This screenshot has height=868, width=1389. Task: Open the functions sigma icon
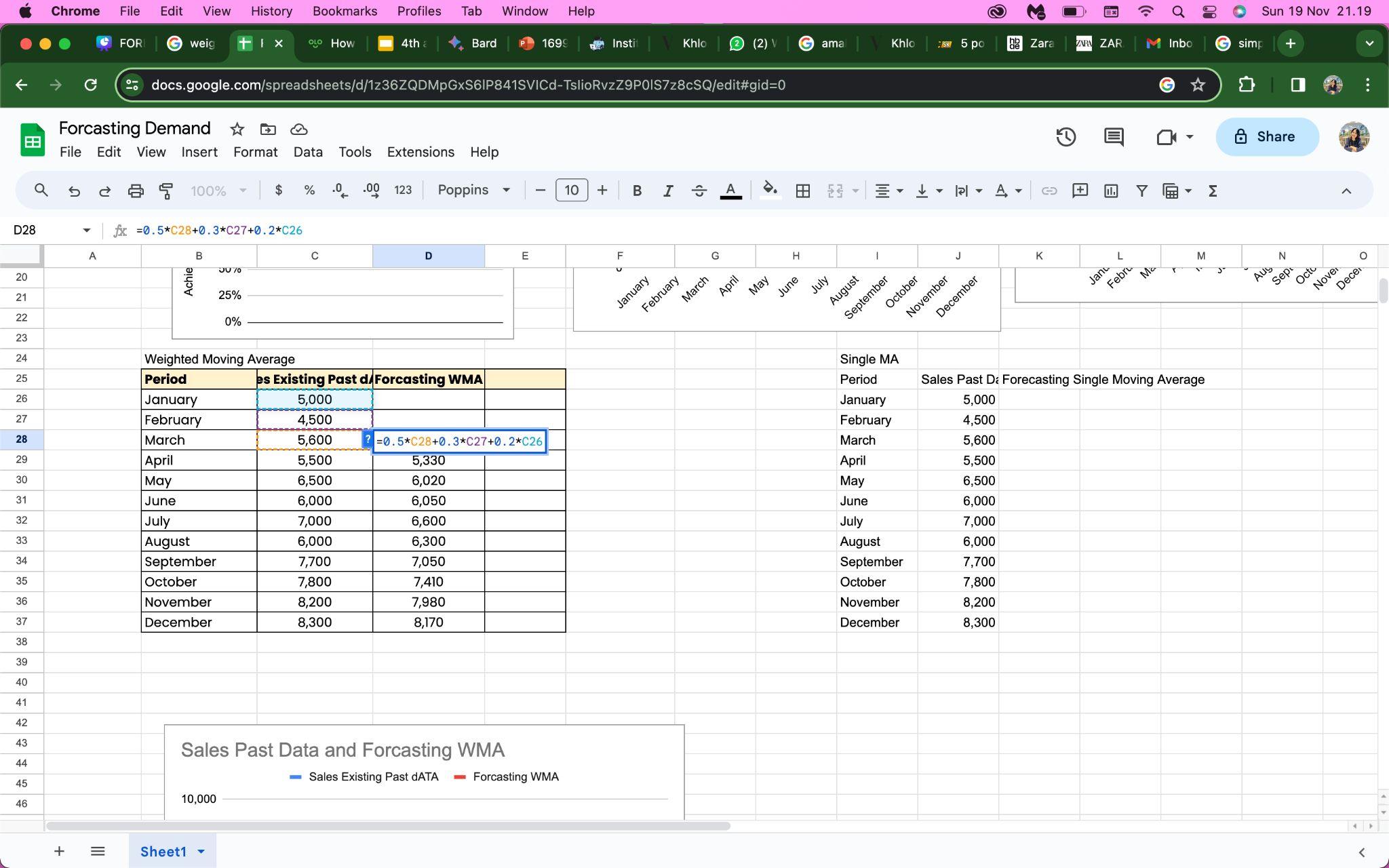coord(1213,191)
